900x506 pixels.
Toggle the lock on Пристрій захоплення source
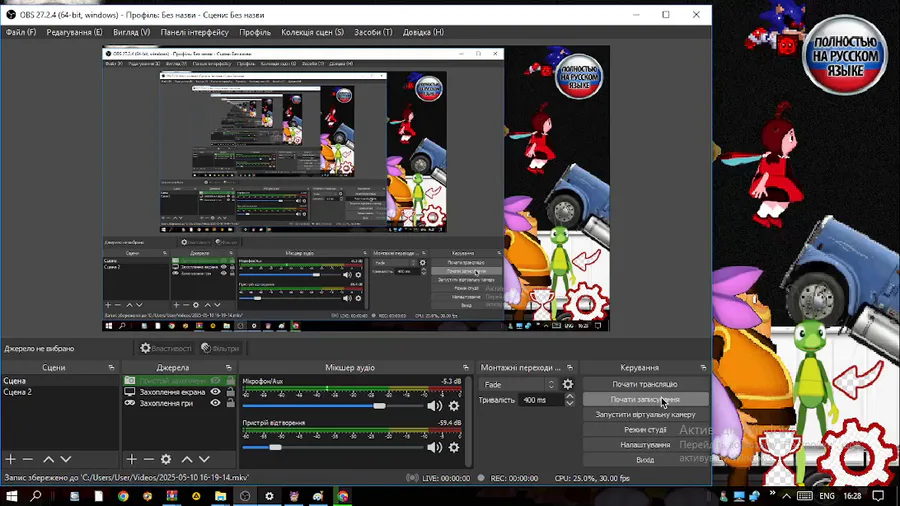click(x=230, y=380)
